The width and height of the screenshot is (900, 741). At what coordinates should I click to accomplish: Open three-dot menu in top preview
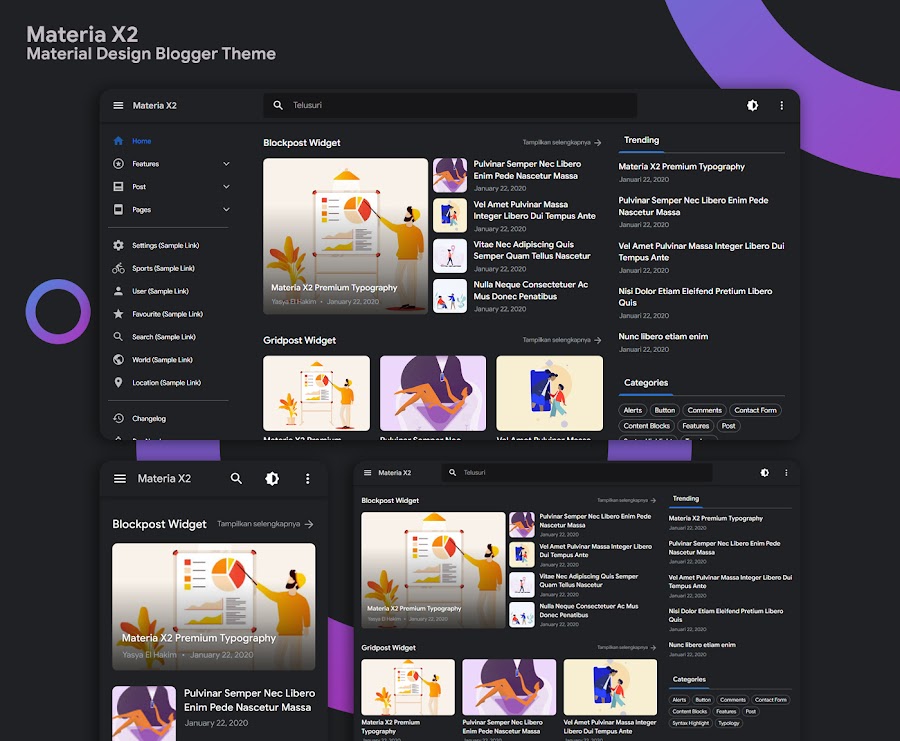[x=781, y=105]
